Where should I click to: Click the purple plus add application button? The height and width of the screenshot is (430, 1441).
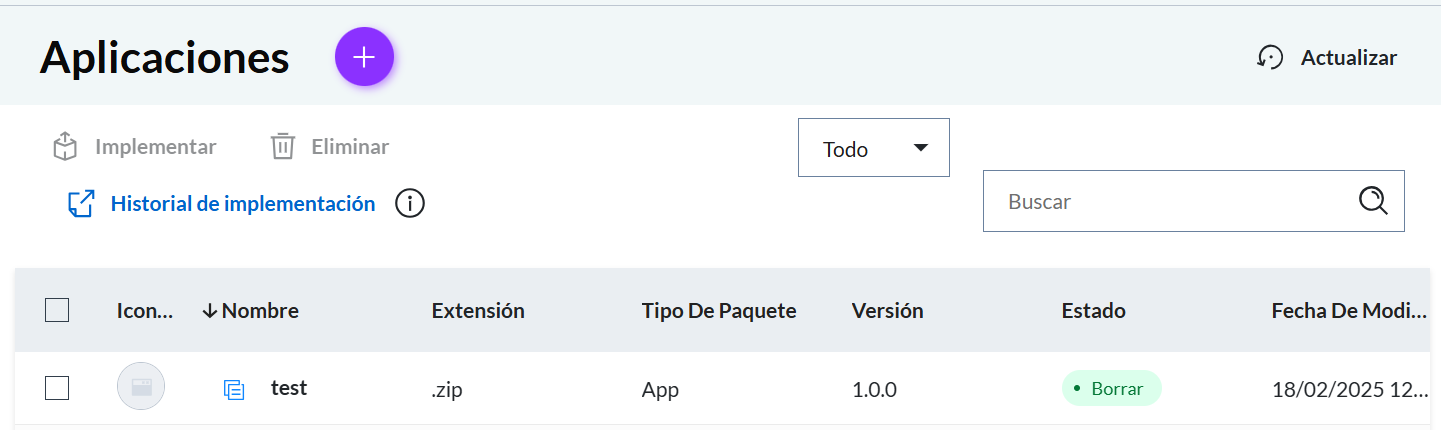[x=364, y=57]
